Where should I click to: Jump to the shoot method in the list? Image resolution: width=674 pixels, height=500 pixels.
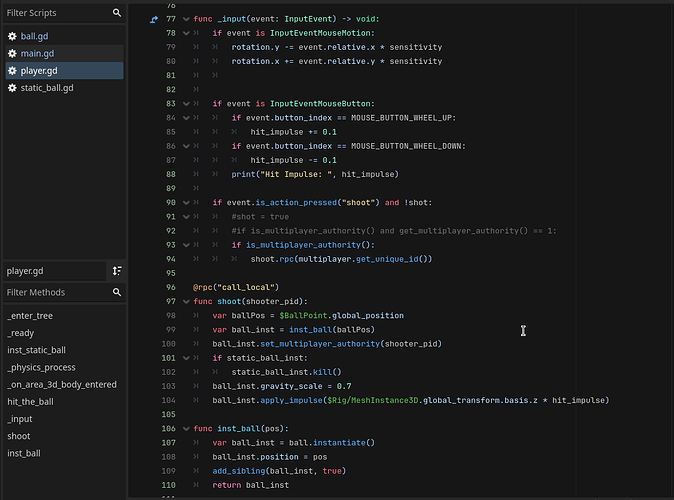19,436
